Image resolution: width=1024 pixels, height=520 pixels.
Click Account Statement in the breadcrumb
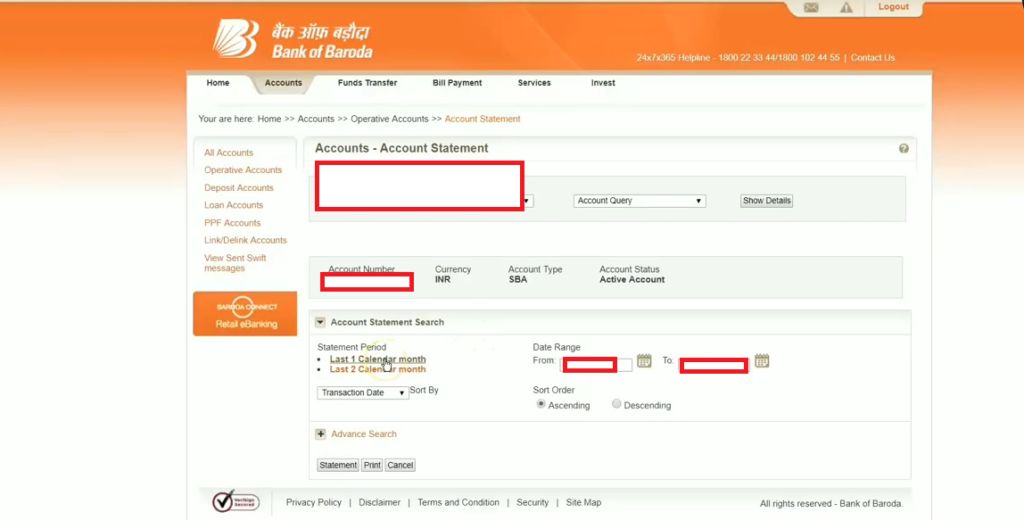[483, 119]
